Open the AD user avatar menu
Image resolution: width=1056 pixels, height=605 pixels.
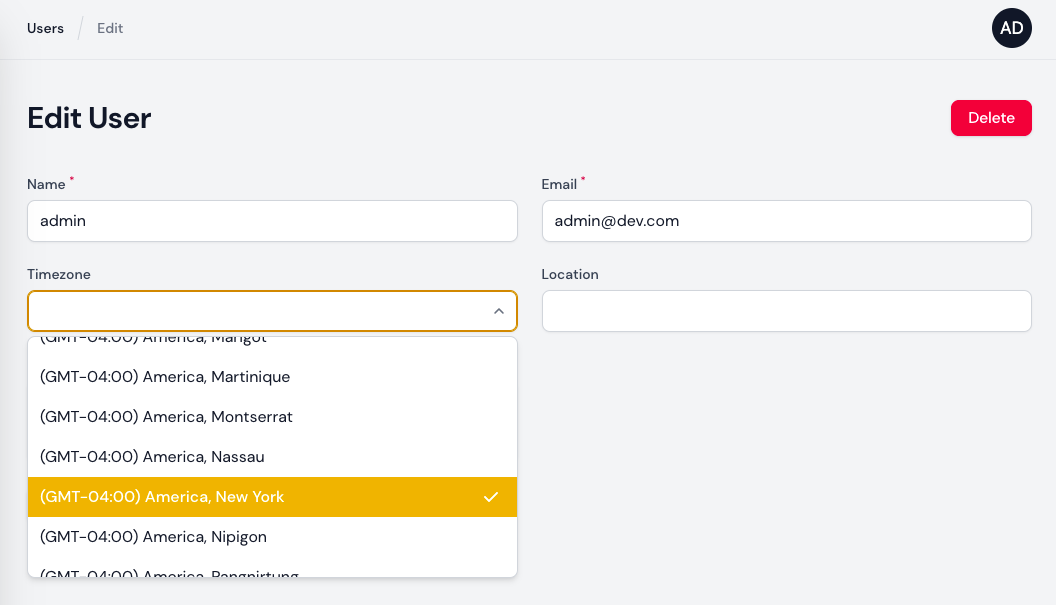[1011, 28]
